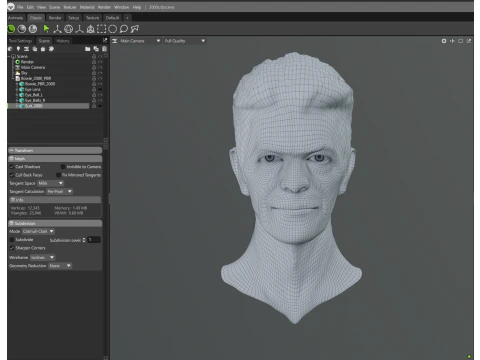Select the Sky item in scene tree

24,73
